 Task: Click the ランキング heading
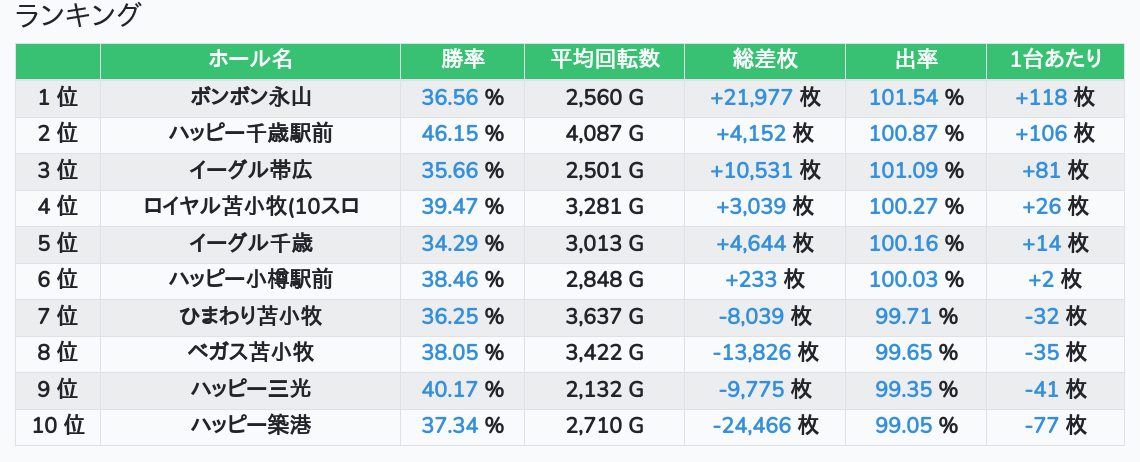(x=79, y=16)
